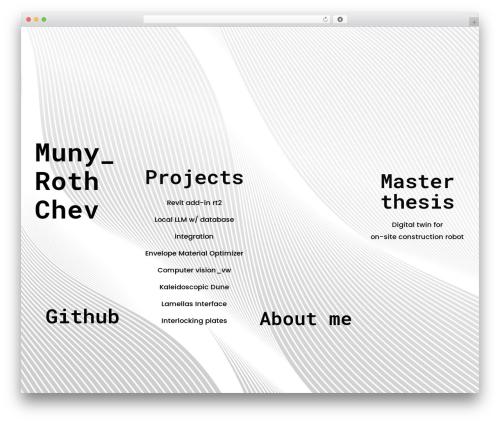Open the Projects section heading
Screen dimensions: 500x423
tap(194, 178)
